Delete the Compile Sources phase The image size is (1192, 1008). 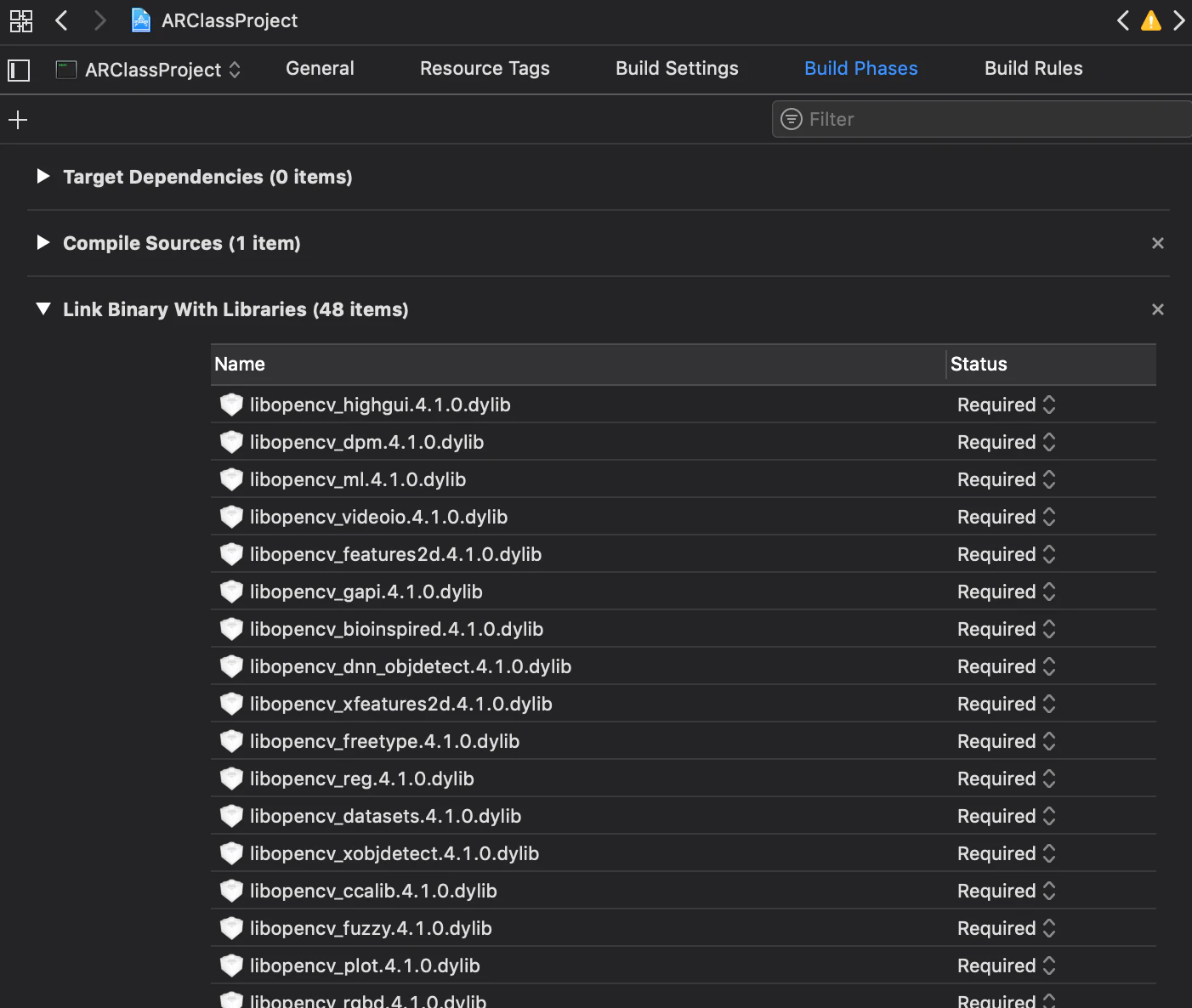(1158, 243)
